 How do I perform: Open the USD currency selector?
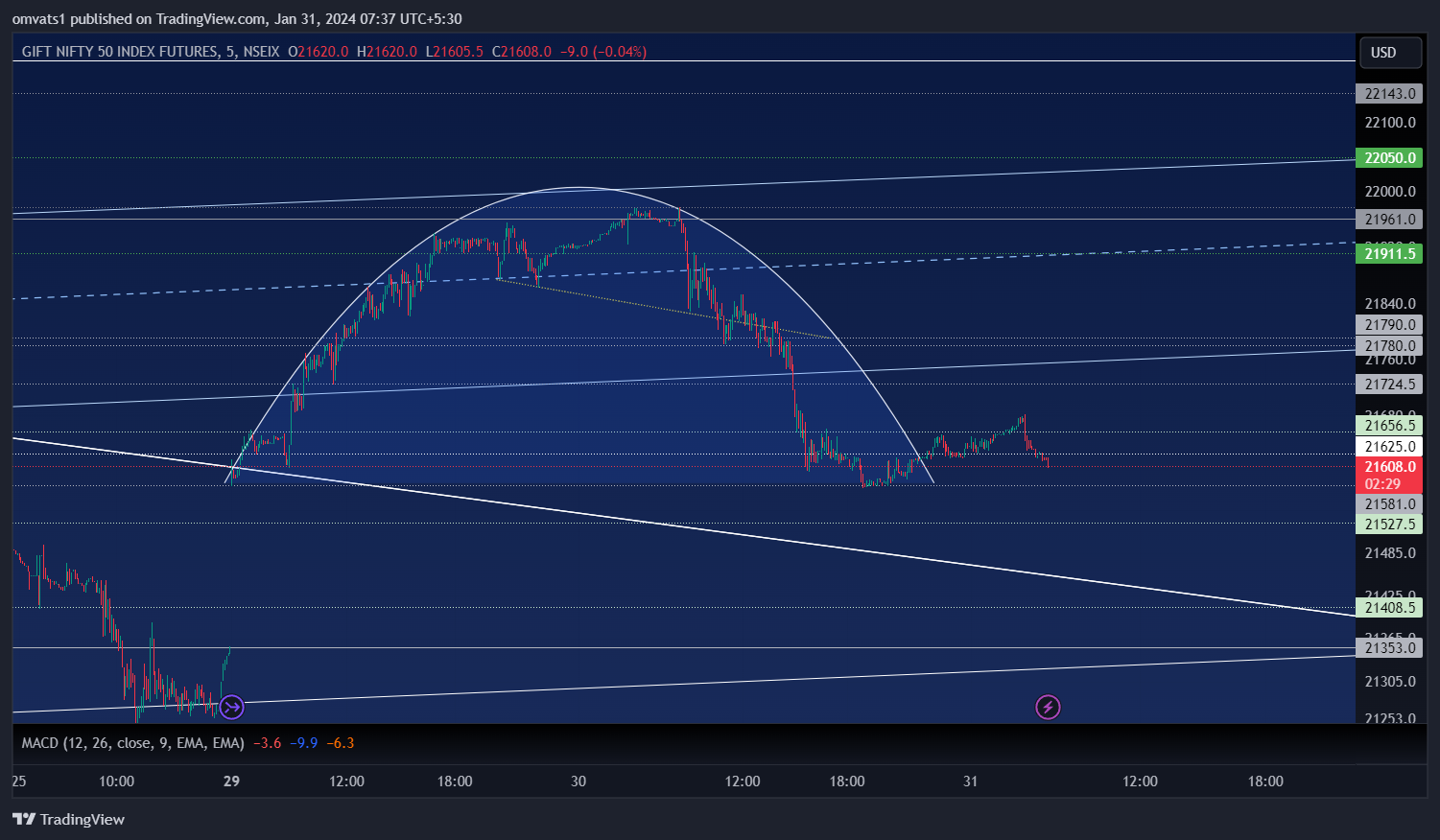1390,53
